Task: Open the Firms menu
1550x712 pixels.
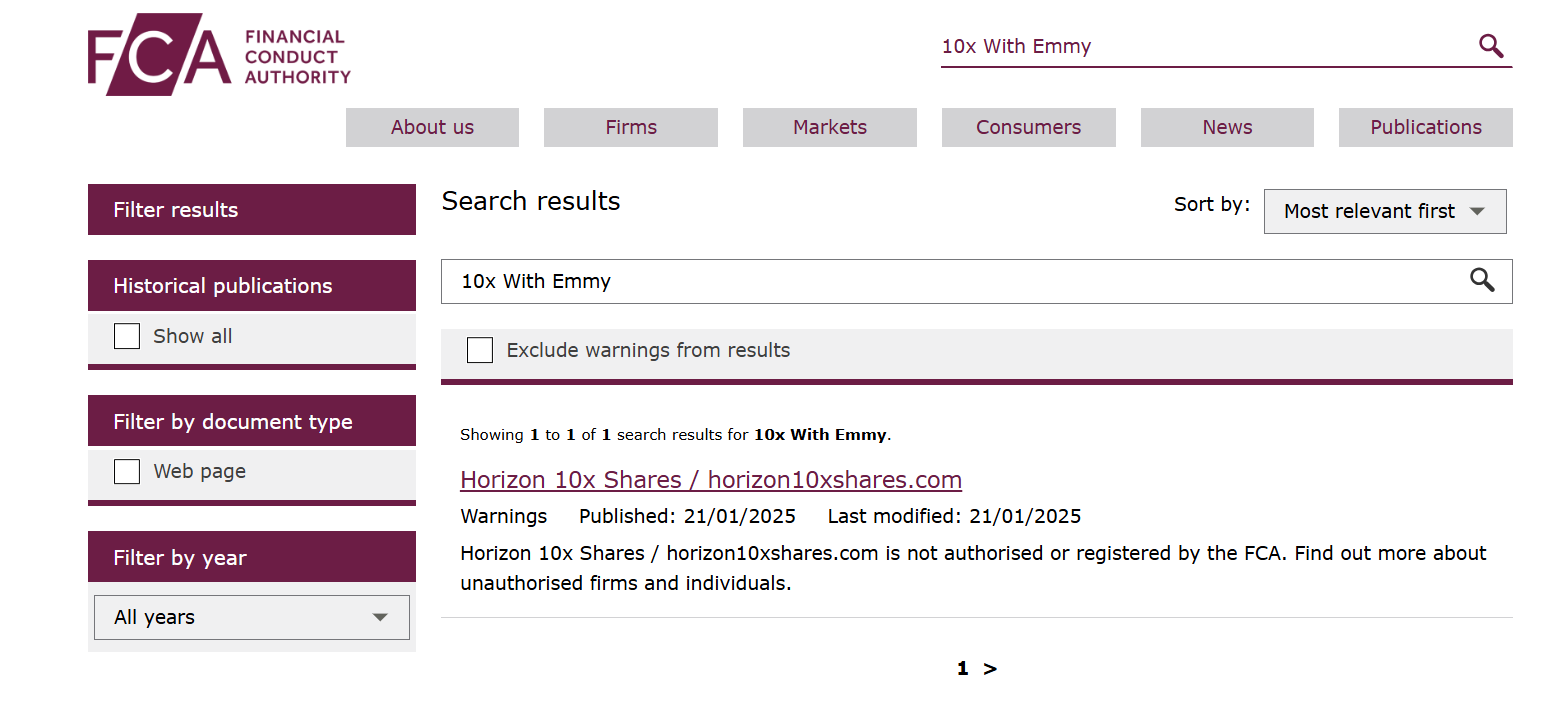Action: 631,127
